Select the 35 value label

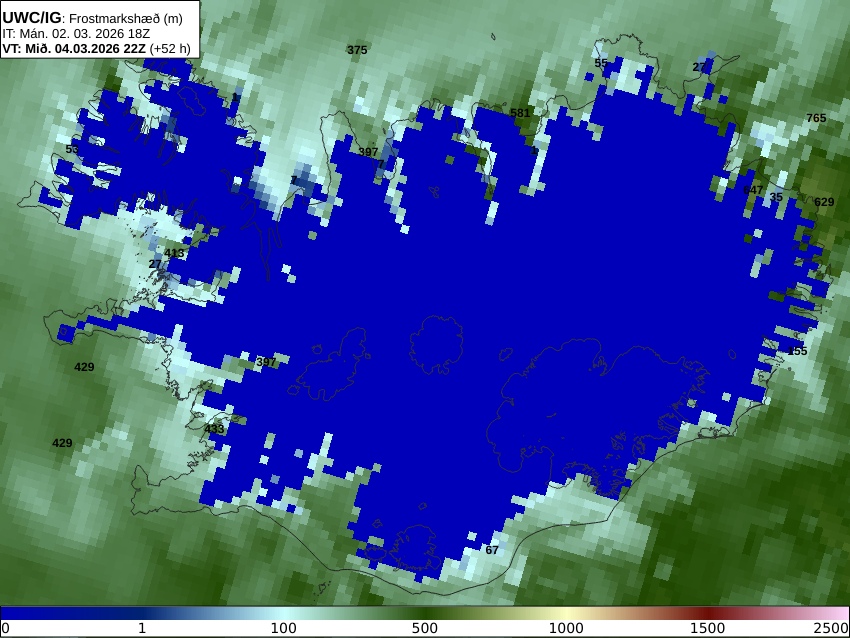click(x=776, y=197)
